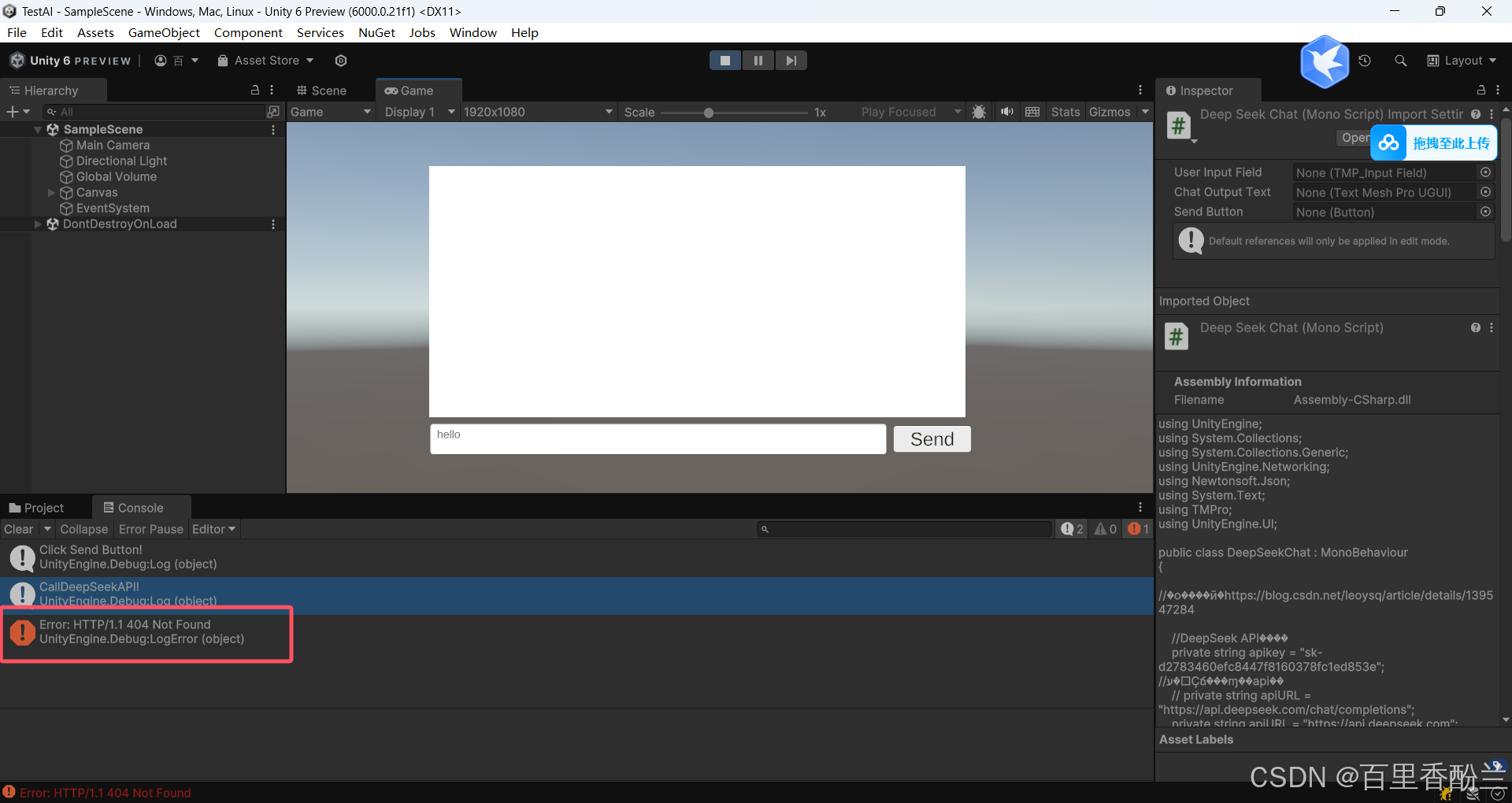Viewport: 1512px width, 803px height.
Task: Pick object for User Input Field
Action: tap(1485, 172)
